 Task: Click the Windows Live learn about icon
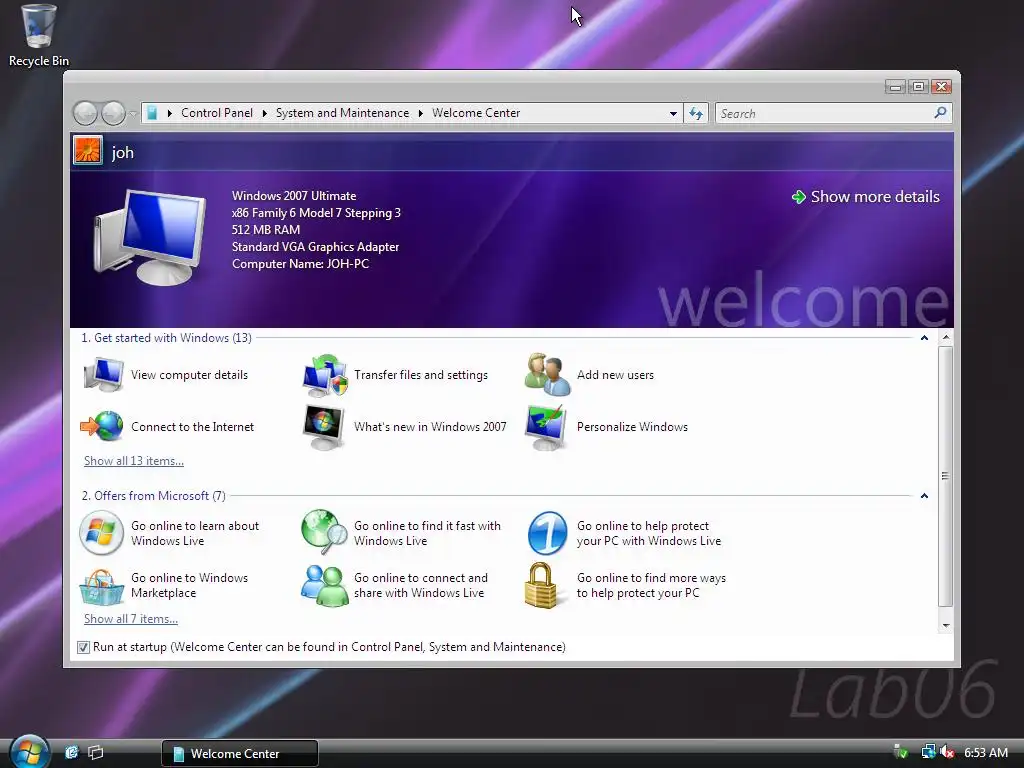click(x=101, y=533)
